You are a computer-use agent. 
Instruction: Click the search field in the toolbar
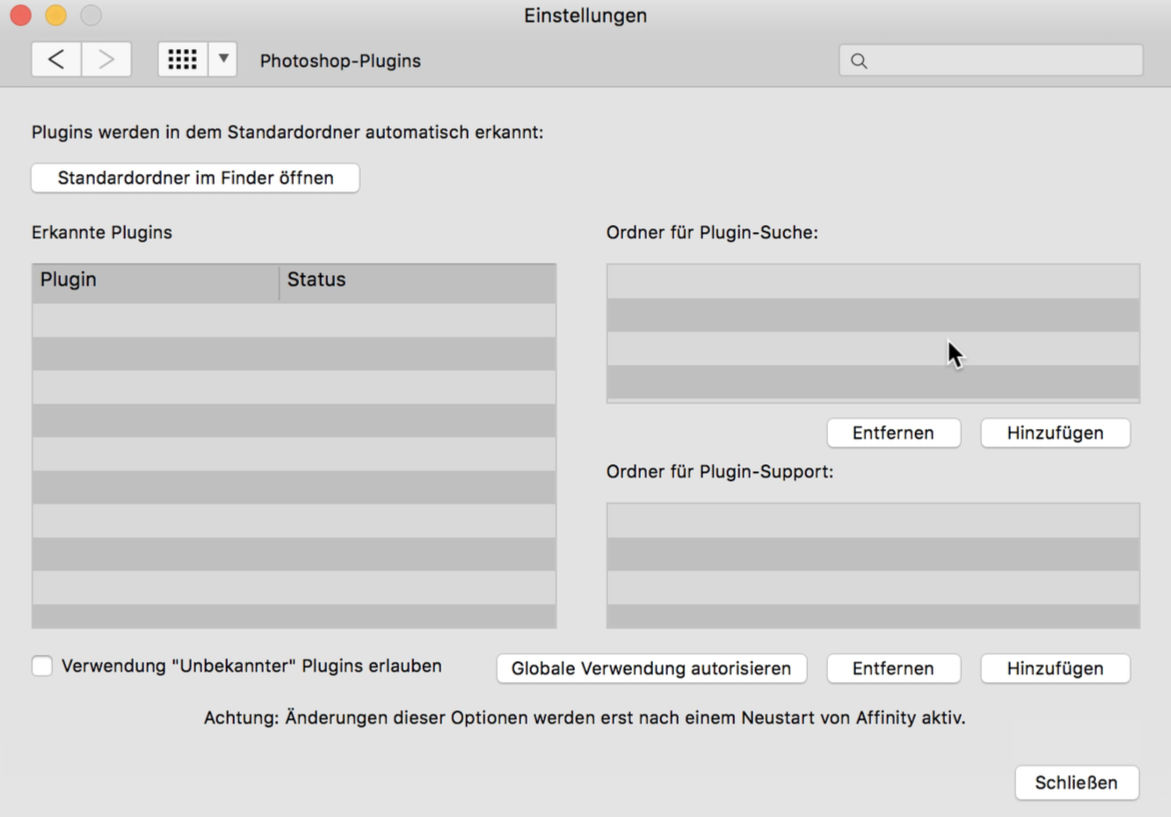point(991,60)
